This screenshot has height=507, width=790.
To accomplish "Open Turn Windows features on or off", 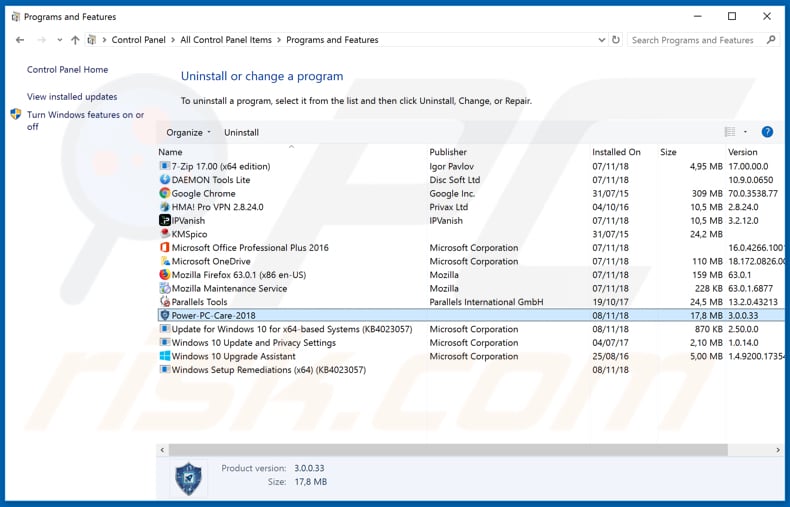I will 85,120.
